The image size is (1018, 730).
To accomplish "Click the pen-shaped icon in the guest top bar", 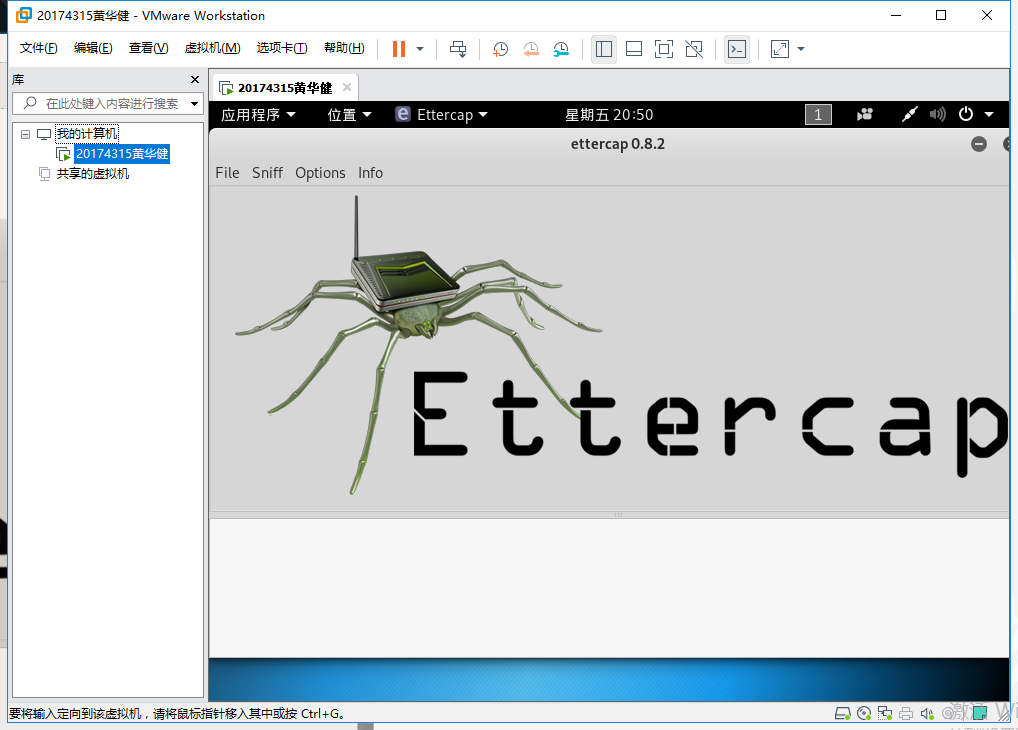I will [x=910, y=115].
